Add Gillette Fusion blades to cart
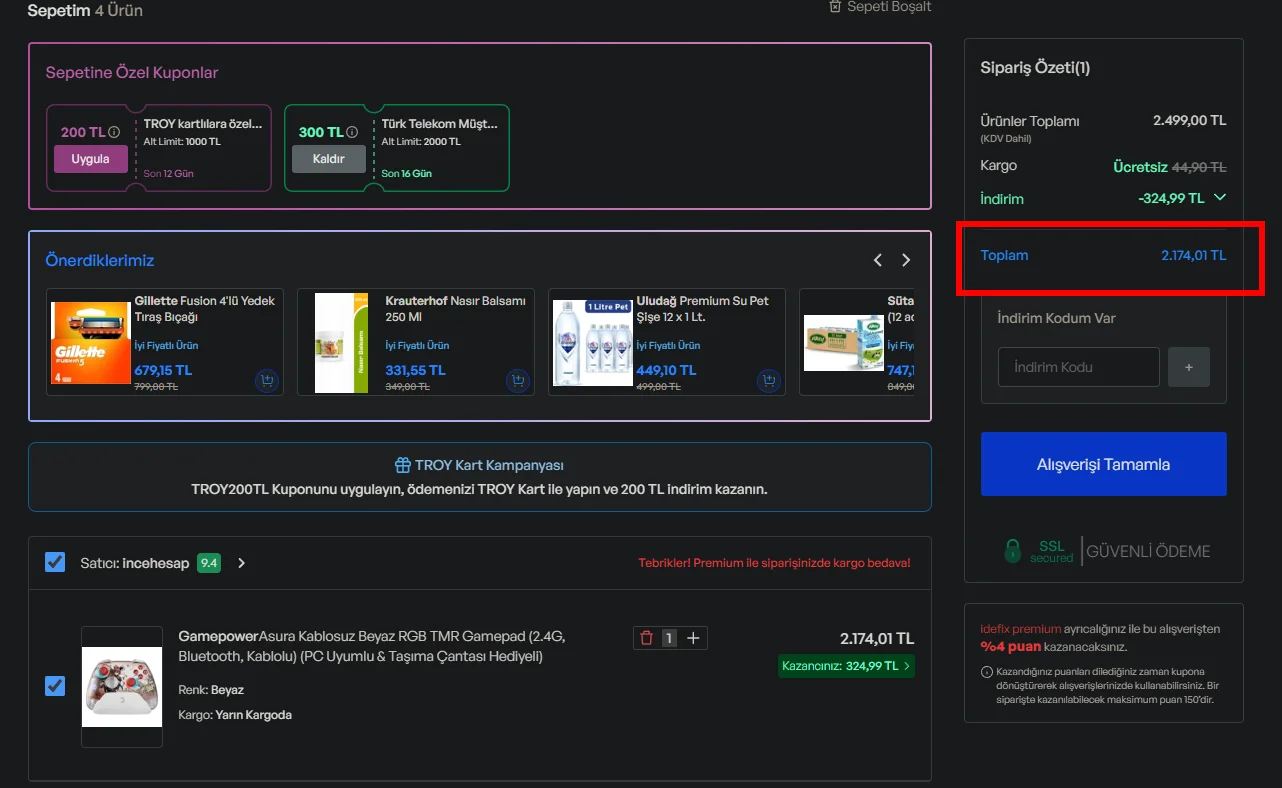The width and height of the screenshot is (1282, 788). pos(266,381)
